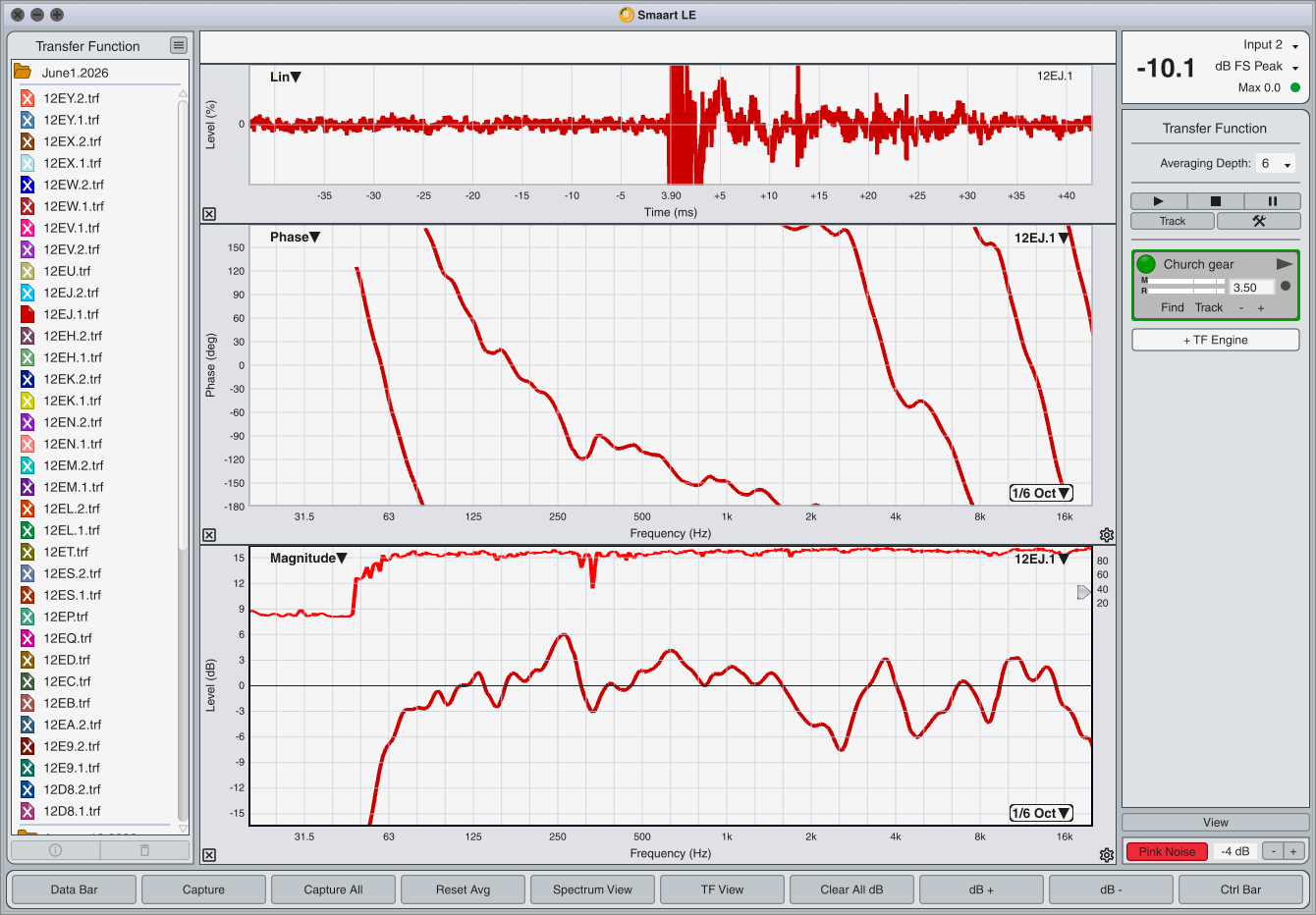Toggle the Ctrl Bar button
Viewport: 1316px width, 915px height.
(1240, 889)
